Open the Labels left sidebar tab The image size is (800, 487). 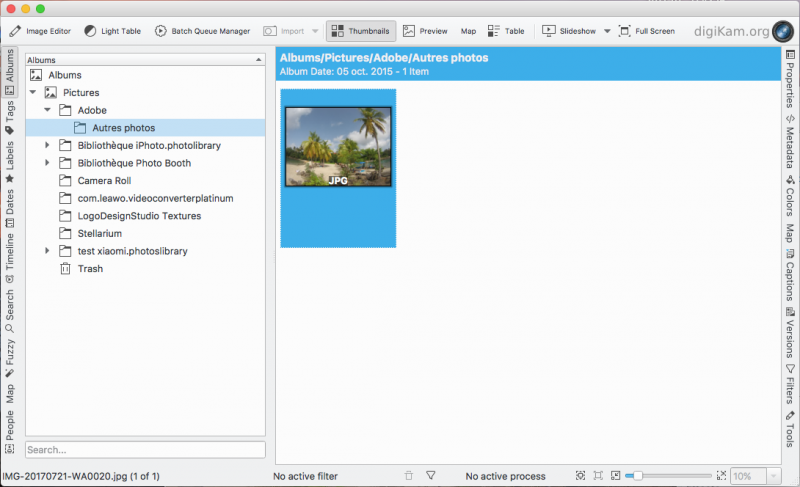(10, 162)
